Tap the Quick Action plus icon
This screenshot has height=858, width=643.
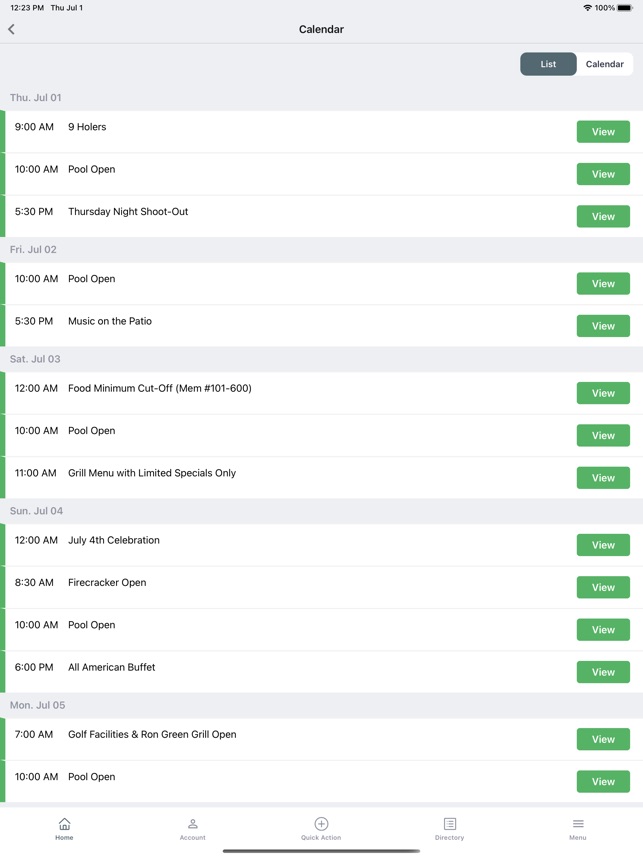pos(321,824)
